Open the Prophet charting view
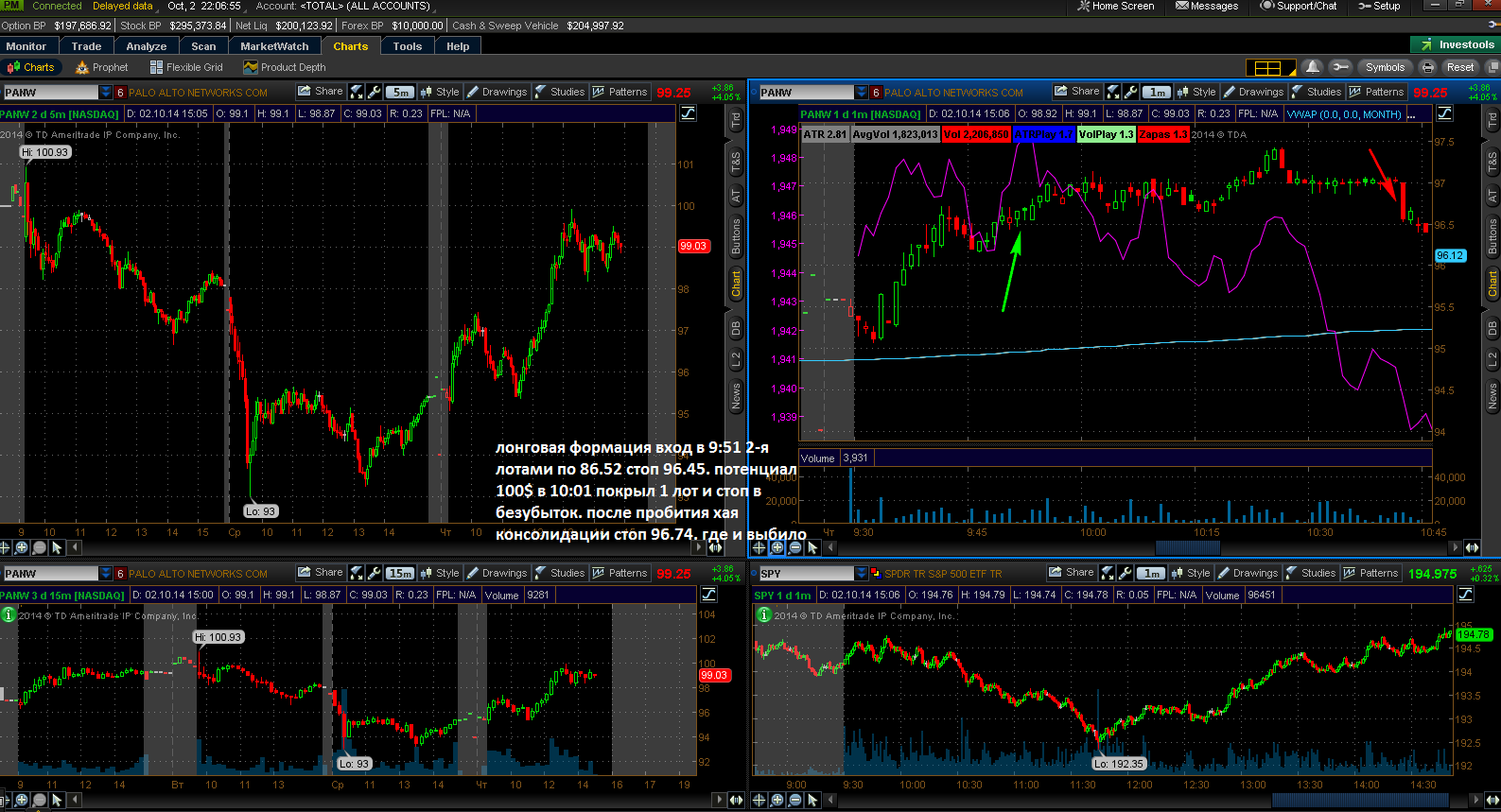1501x812 pixels. pyautogui.click(x=101, y=67)
